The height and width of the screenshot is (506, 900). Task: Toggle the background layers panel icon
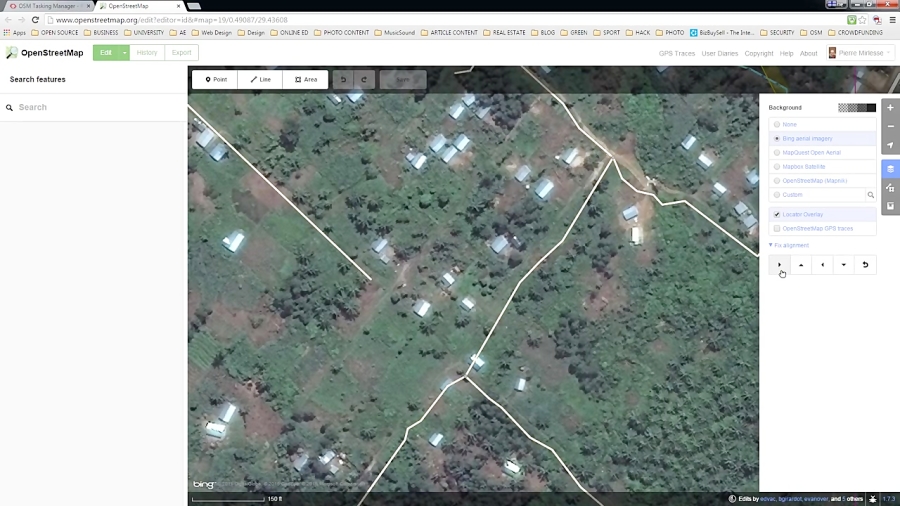click(x=890, y=169)
